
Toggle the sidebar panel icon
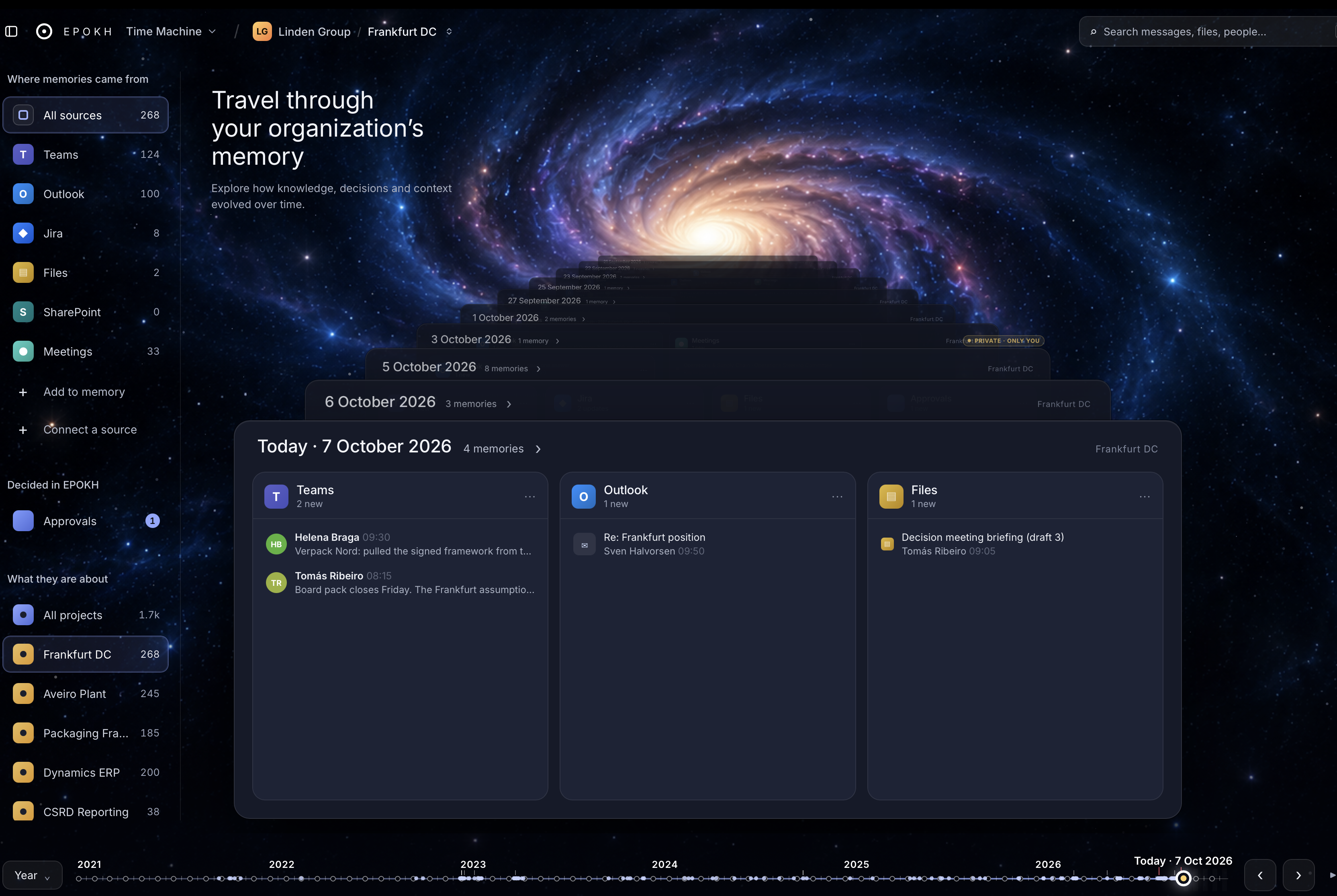(11, 31)
